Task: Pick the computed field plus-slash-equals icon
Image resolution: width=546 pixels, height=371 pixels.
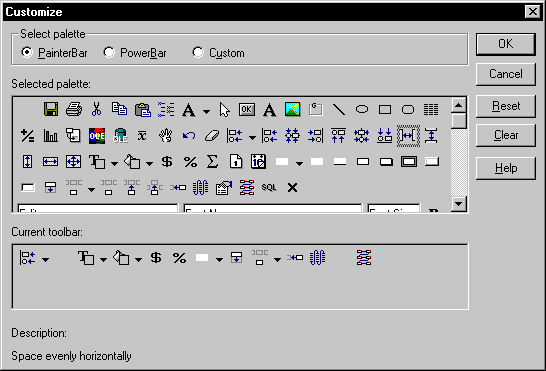Action: (28, 136)
